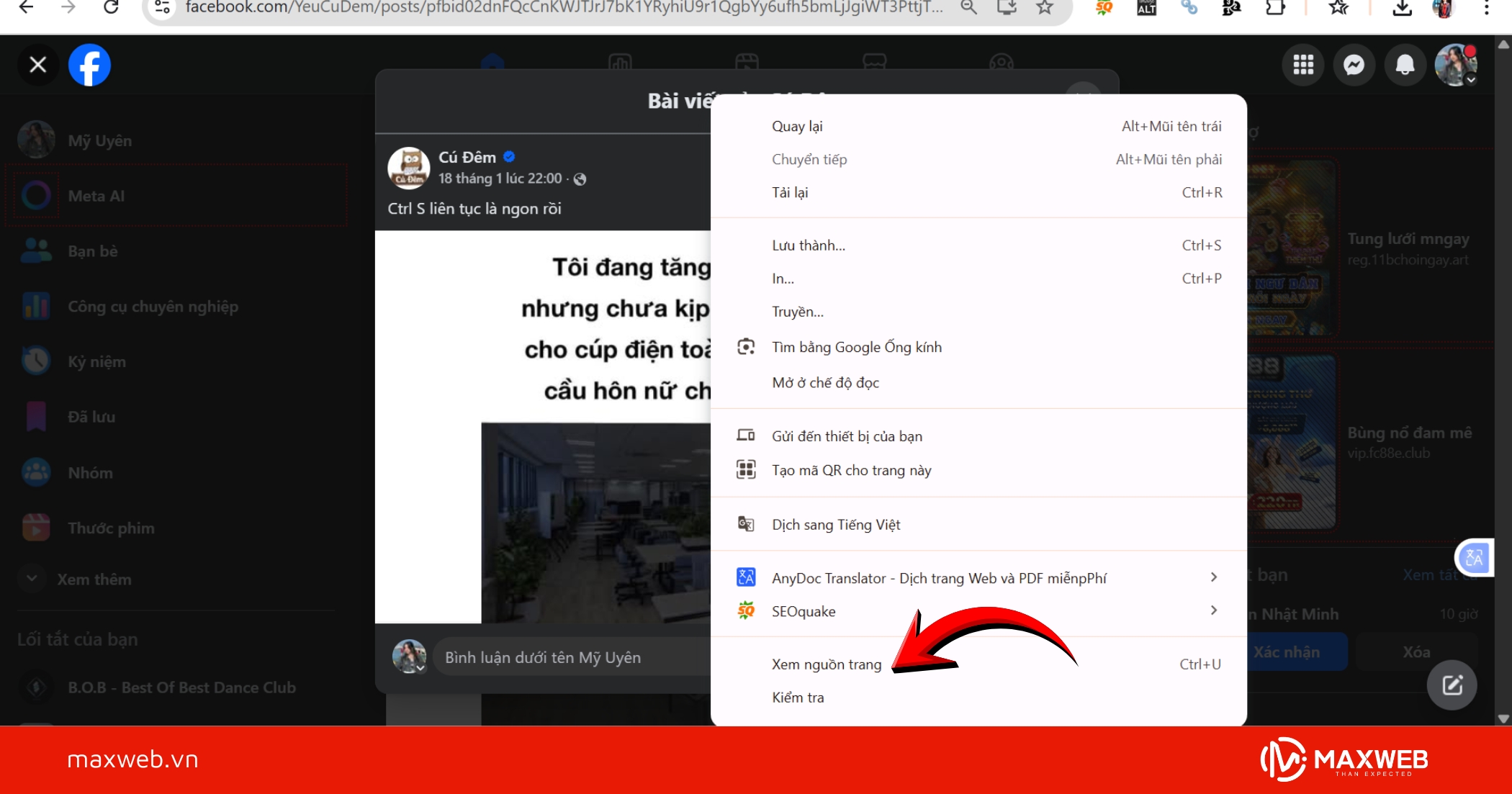Open the notifications bell
This screenshot has height=794, width=1512.
[1405, 65]
